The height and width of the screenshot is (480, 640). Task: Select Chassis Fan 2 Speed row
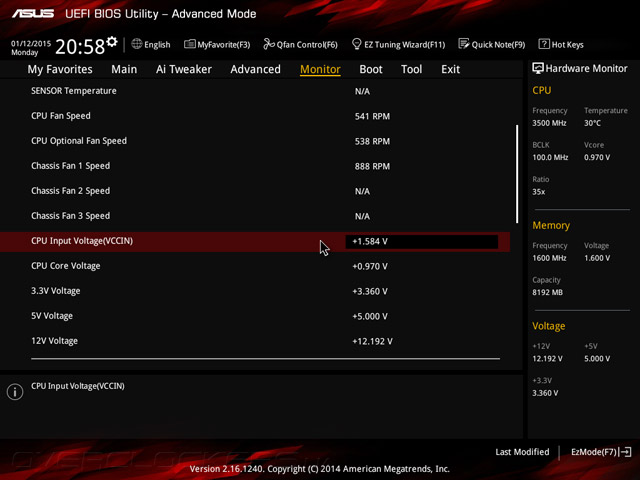(x=255, y=191)
